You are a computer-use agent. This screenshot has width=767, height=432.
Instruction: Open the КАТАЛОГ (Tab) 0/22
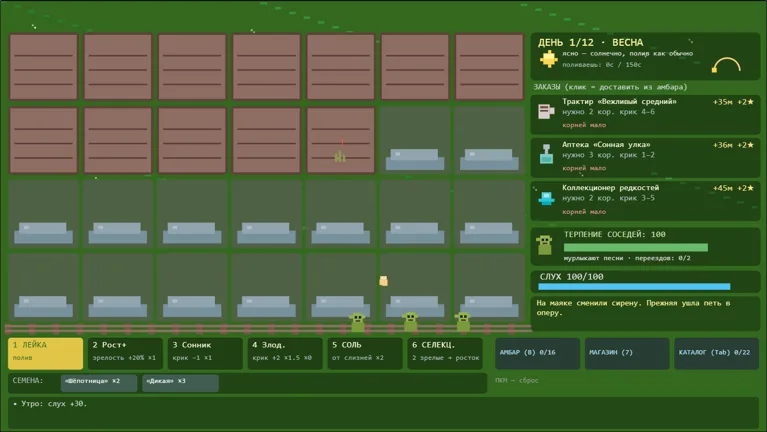click(716, 353)
